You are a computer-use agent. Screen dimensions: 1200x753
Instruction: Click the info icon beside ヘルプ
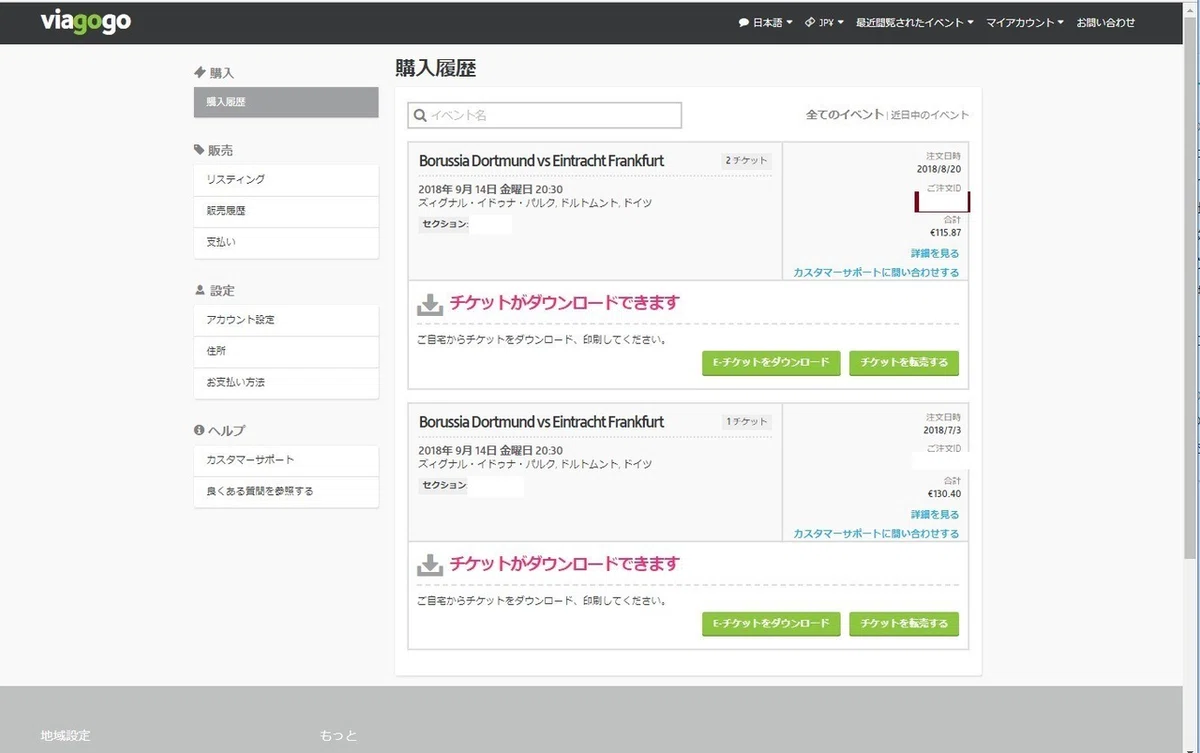tap(199, 430)
